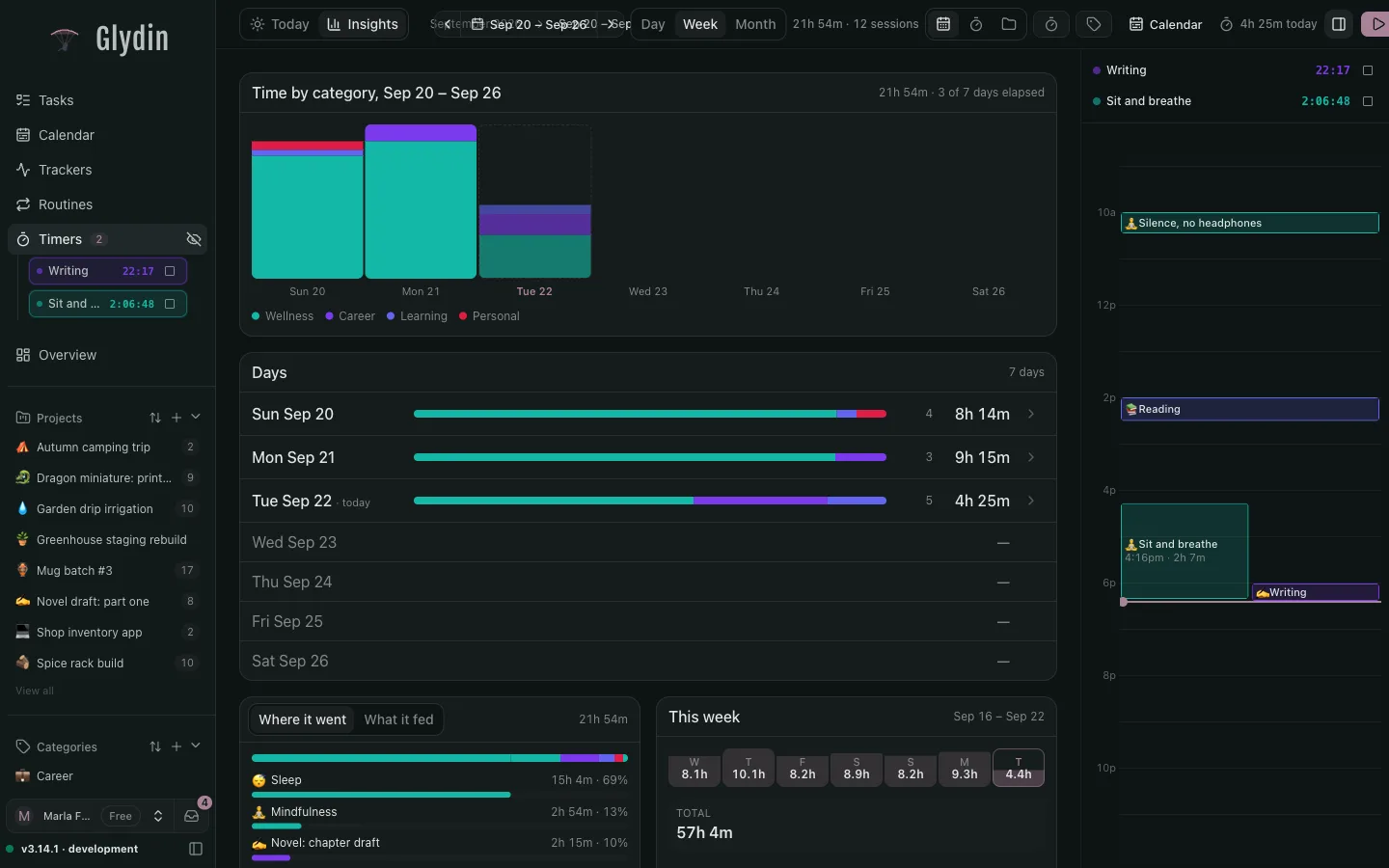The image size is (1389, 868).
Task: Switch to the Today tab
Action: tap(280, 24)
